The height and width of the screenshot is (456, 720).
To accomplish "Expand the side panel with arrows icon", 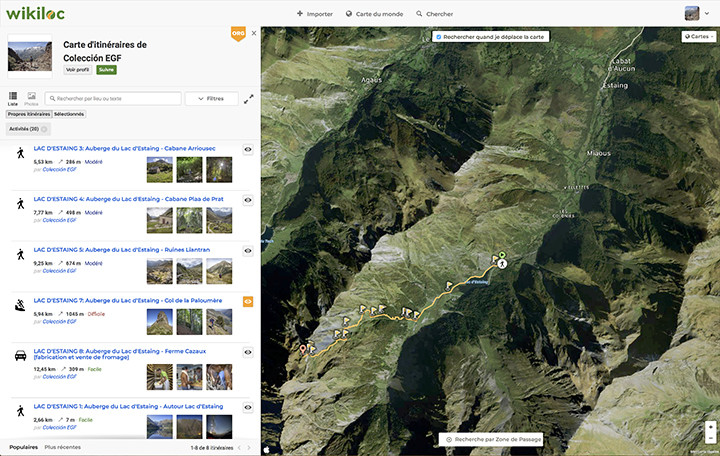I will [x=249, y=99].
